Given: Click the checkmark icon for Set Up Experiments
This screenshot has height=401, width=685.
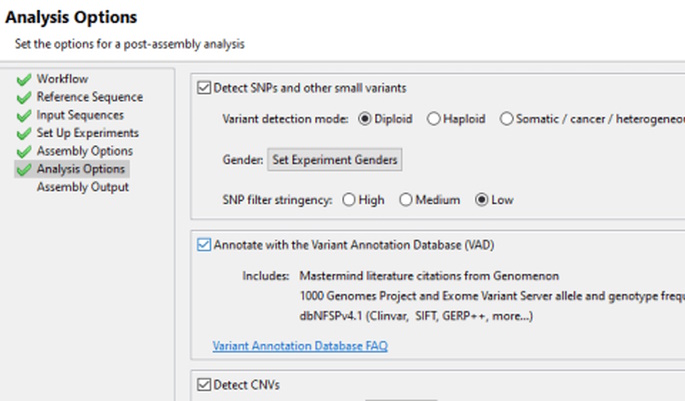Looking at the screenshot, I should click(x=24, y=133).
